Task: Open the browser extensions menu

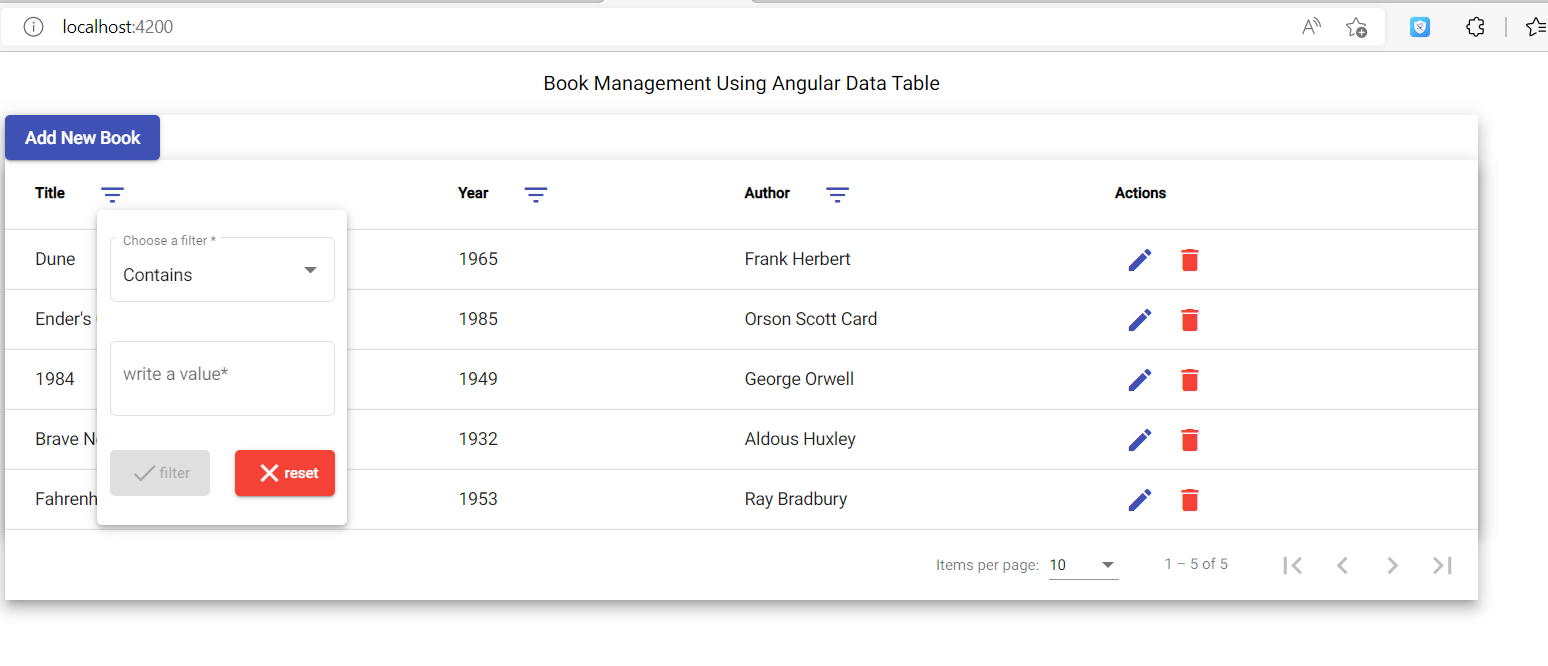Action: pyautogui.click(x=1475, y=27)
